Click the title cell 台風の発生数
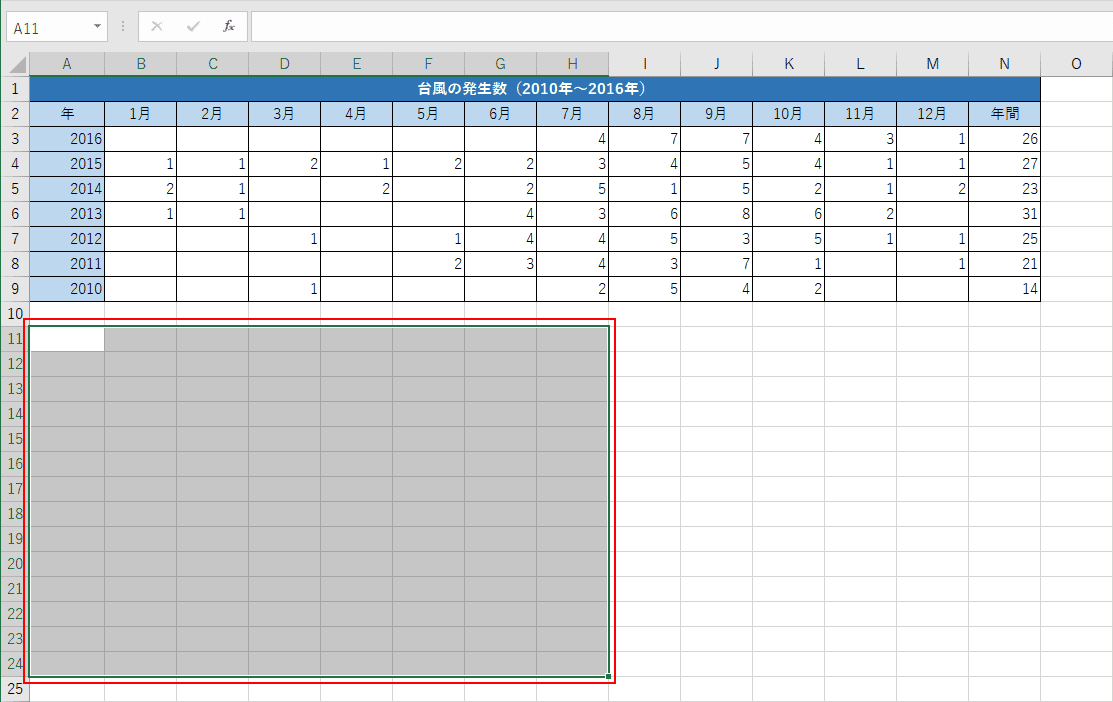 tap(535, 89)
